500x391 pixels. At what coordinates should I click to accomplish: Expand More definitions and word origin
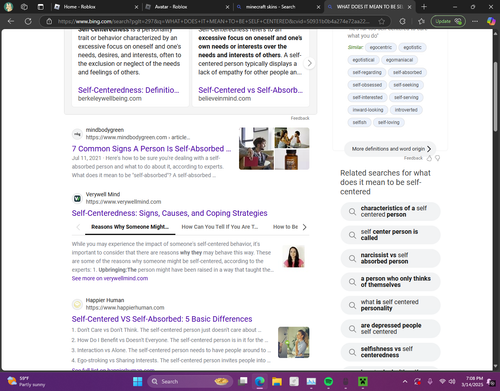pos(390,149)
